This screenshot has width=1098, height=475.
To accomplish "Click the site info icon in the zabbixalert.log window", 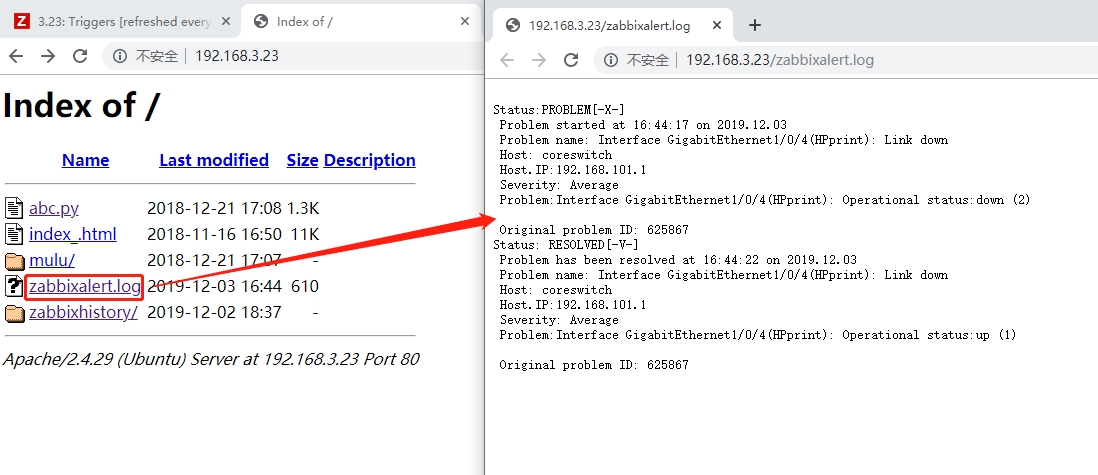I will point(611,60).
